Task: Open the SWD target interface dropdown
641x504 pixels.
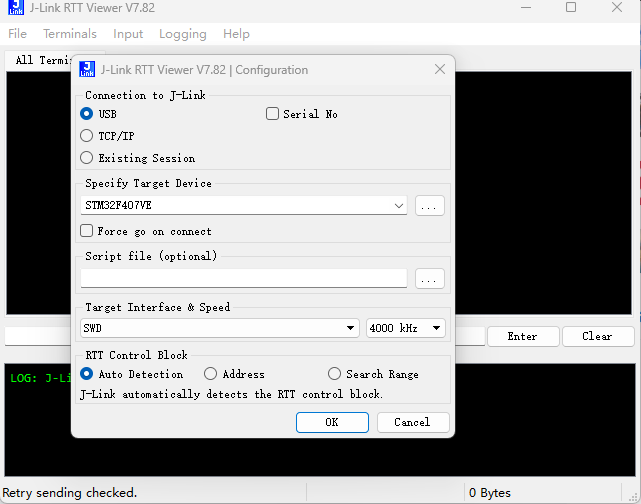Action: (220, 328)
